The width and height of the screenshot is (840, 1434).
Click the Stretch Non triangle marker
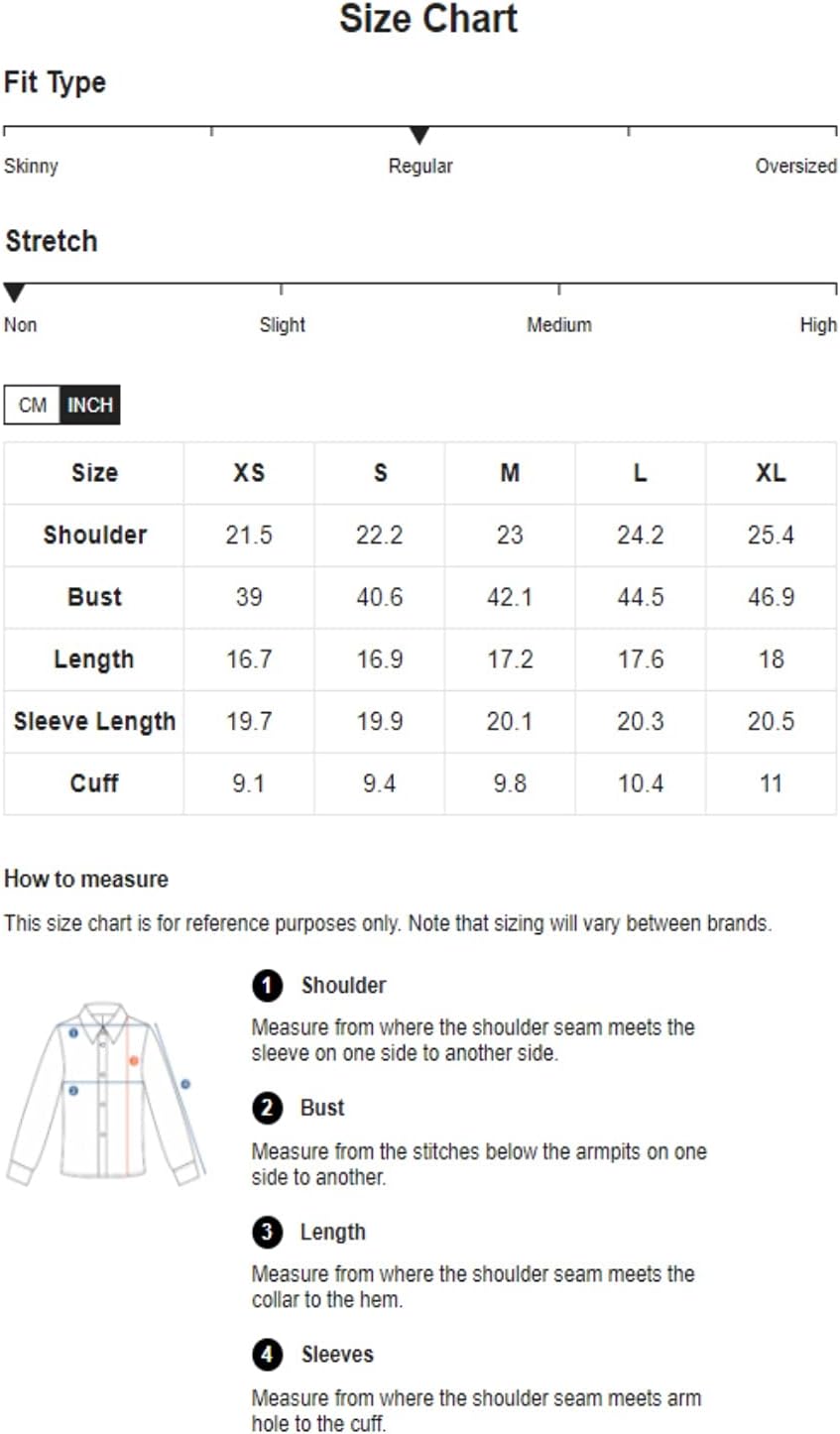click(14, 293)
